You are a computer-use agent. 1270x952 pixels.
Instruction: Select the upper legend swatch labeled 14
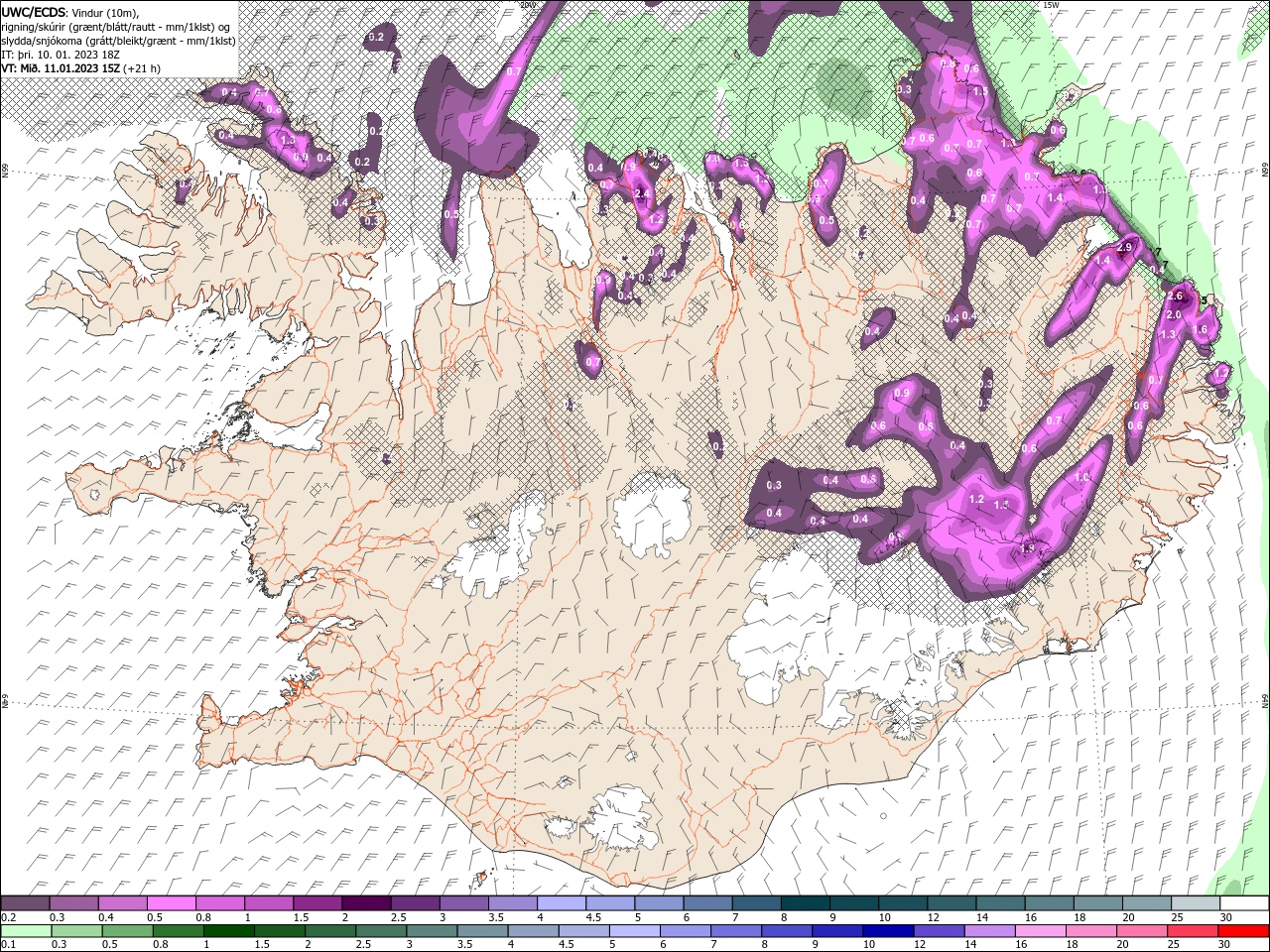[1000, 903]
